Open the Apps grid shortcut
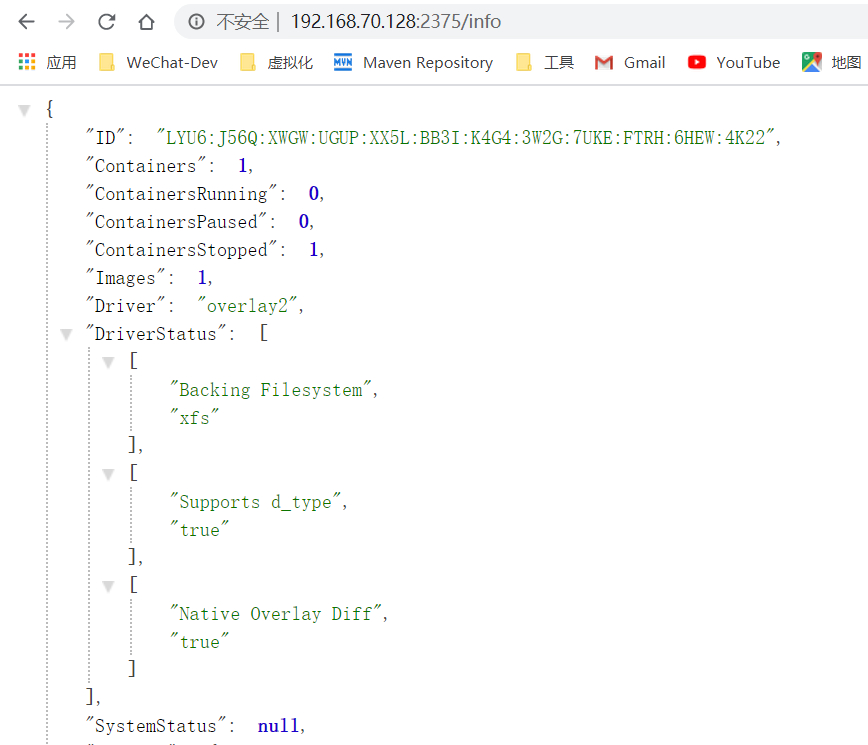 coord(47,62)
